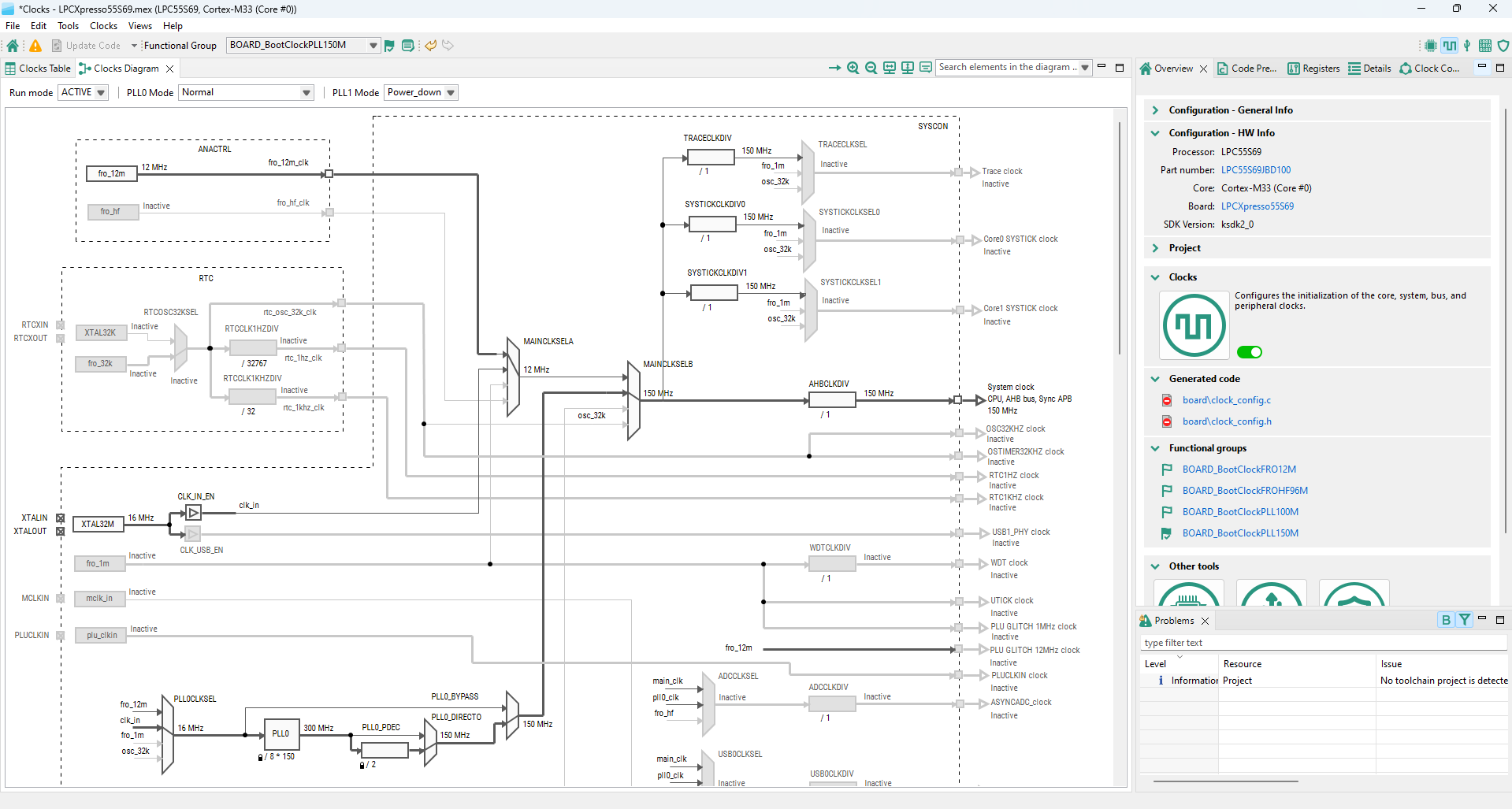
Task: Open the Peripherals tool USB icon
Action: tap(1467, 46)
